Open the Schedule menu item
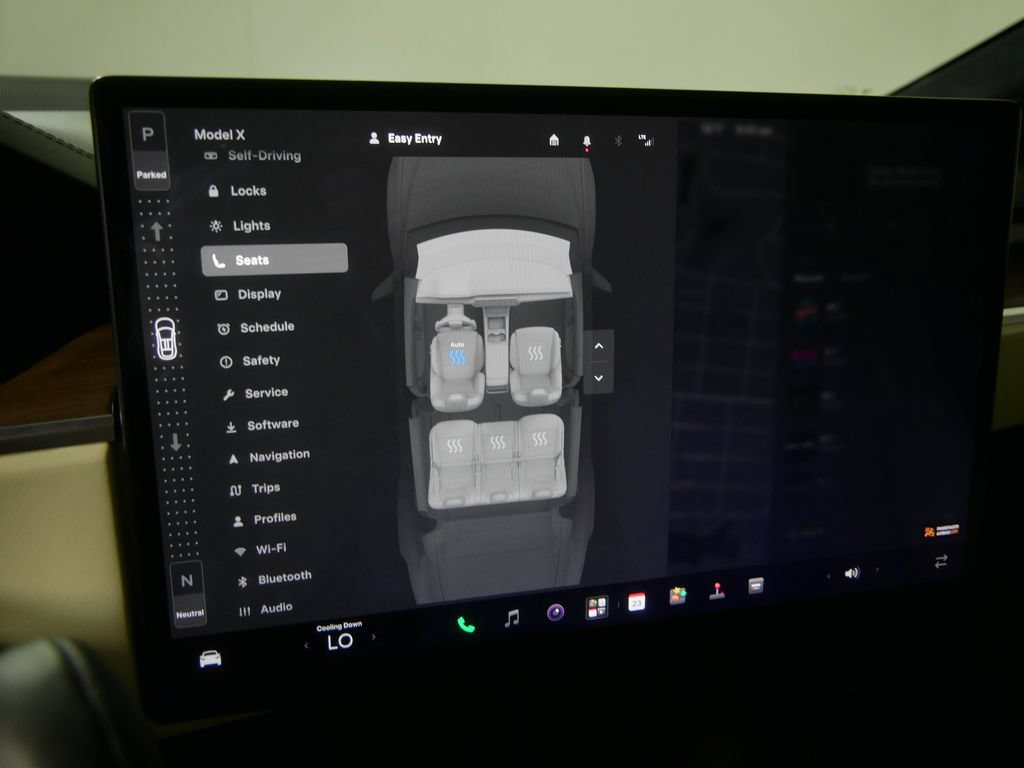Viewport: 1024px width, 768px height. (x=256, y=327)
